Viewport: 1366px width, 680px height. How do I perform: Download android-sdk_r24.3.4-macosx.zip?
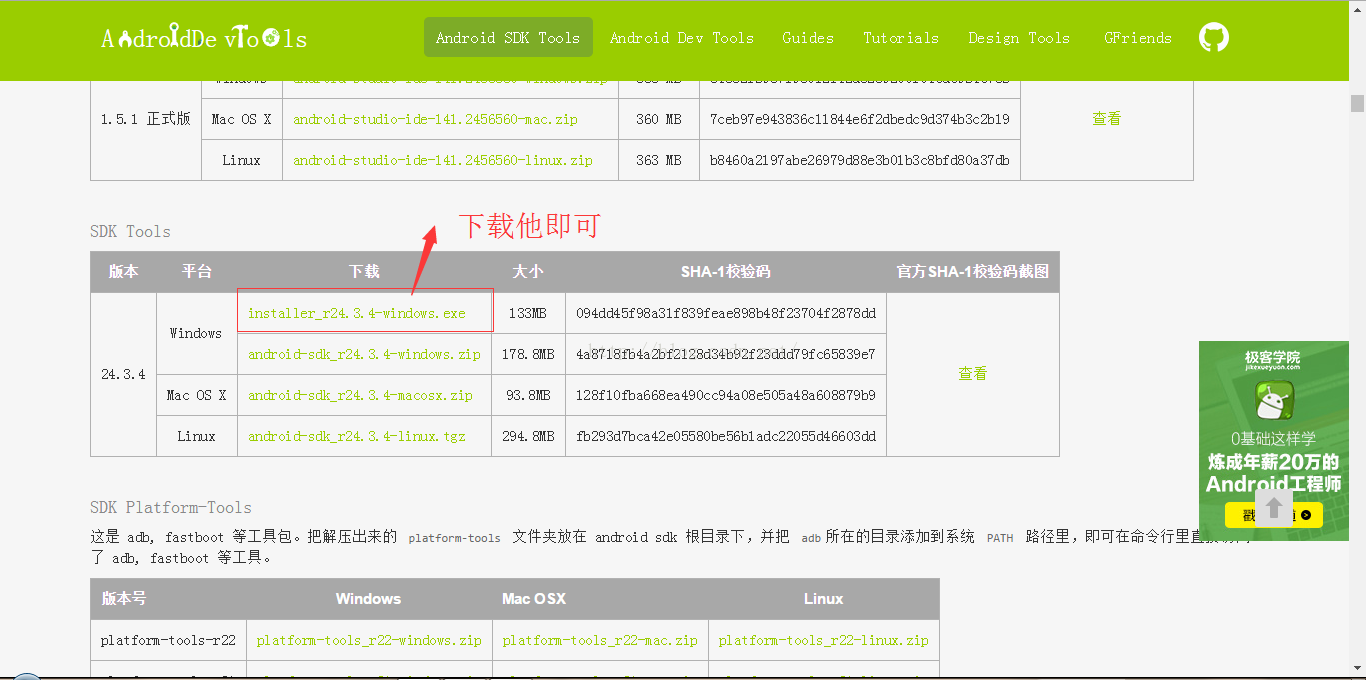click(x=360, y=395)
